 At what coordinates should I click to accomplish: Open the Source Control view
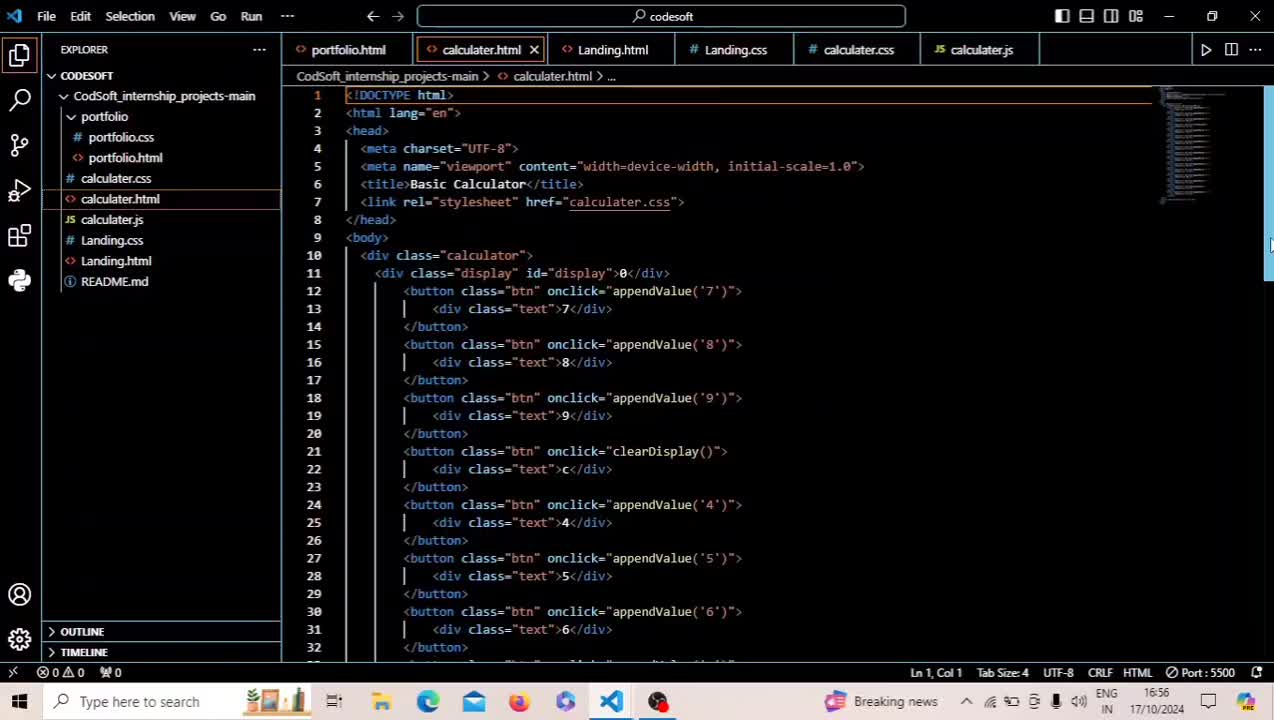20,145
